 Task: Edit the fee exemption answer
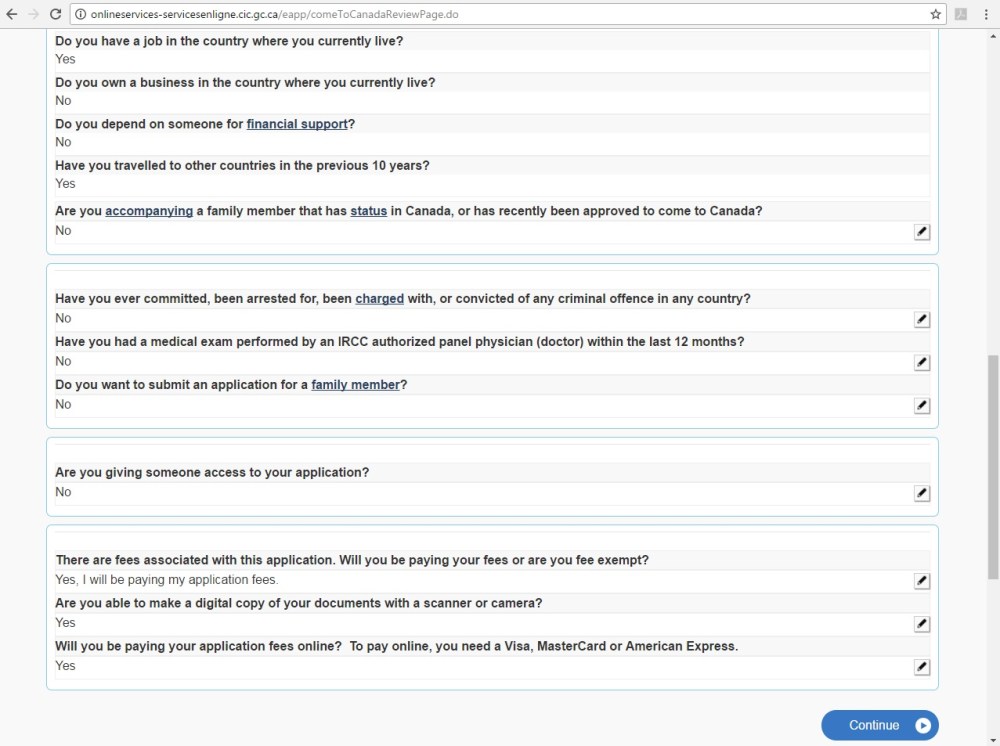(922, 581)
